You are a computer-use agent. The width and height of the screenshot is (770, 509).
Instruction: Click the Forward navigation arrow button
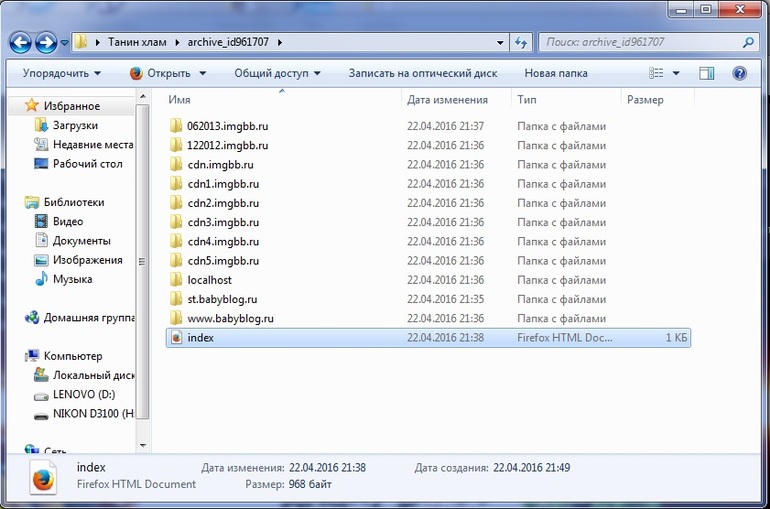point(46,43)
